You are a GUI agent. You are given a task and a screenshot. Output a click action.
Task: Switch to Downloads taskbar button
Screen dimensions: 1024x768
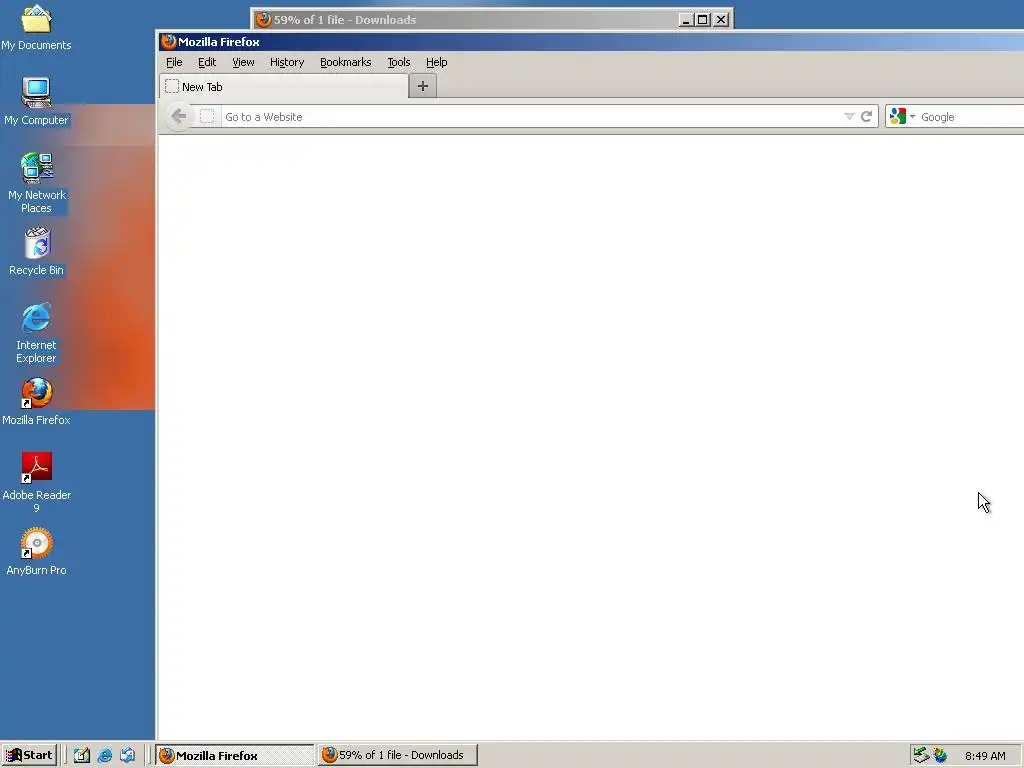(398, 756)
